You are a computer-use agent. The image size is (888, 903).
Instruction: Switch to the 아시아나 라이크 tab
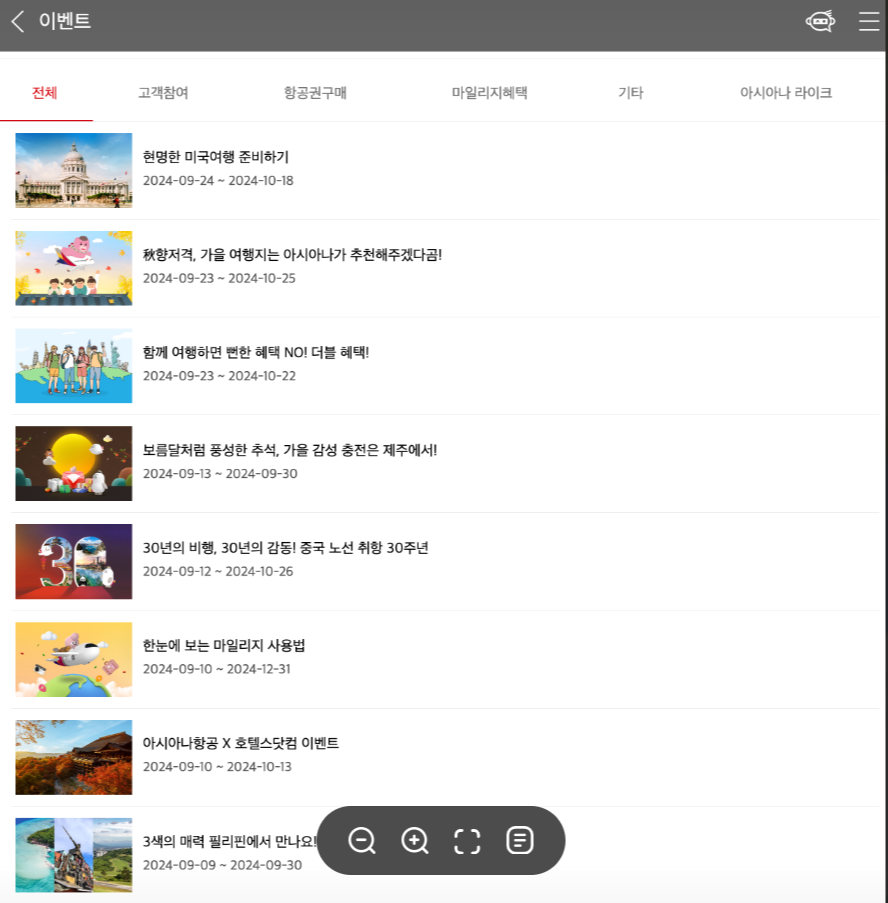(785, 93)
